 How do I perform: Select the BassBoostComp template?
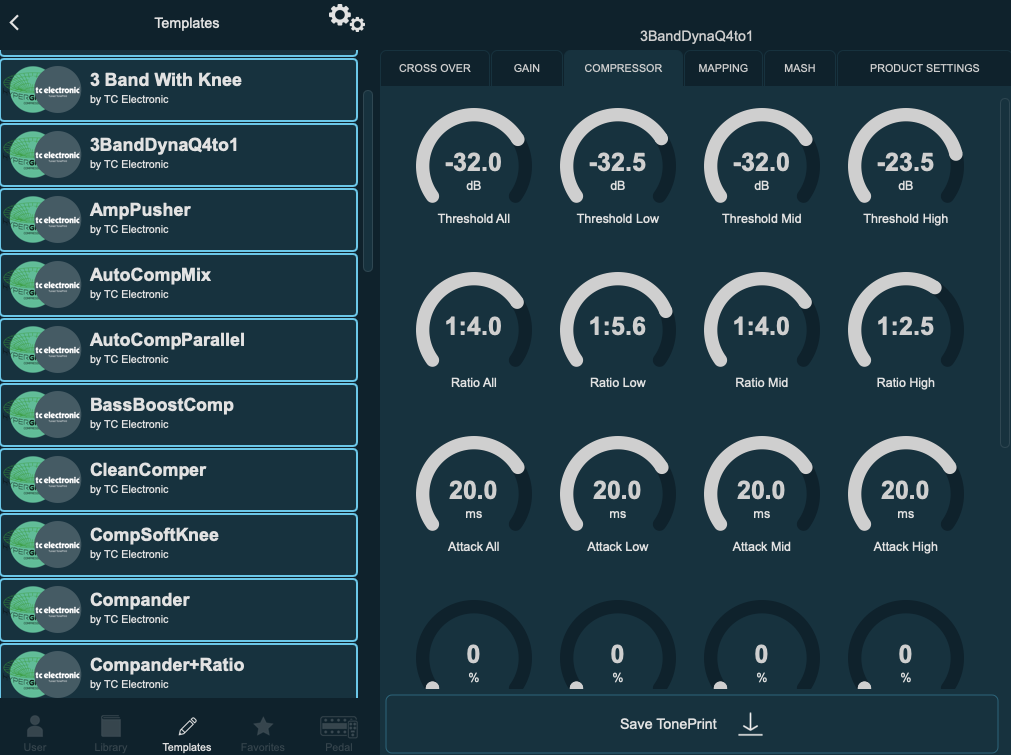179,415
